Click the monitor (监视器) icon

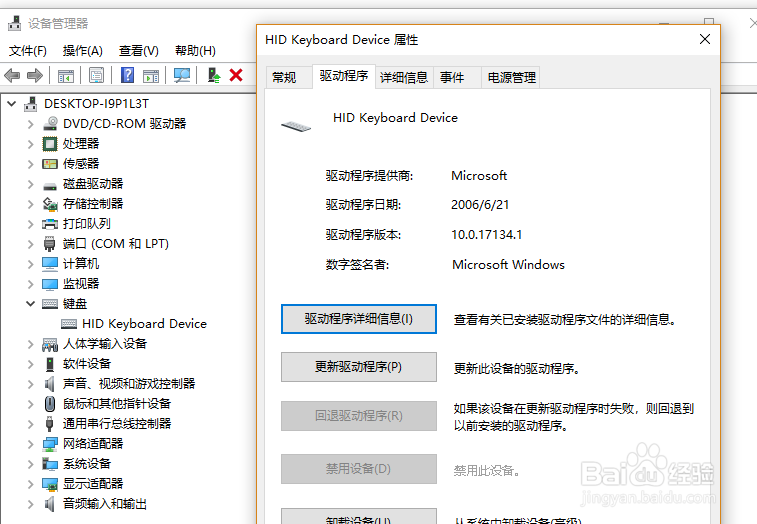(x=50, y=284)
